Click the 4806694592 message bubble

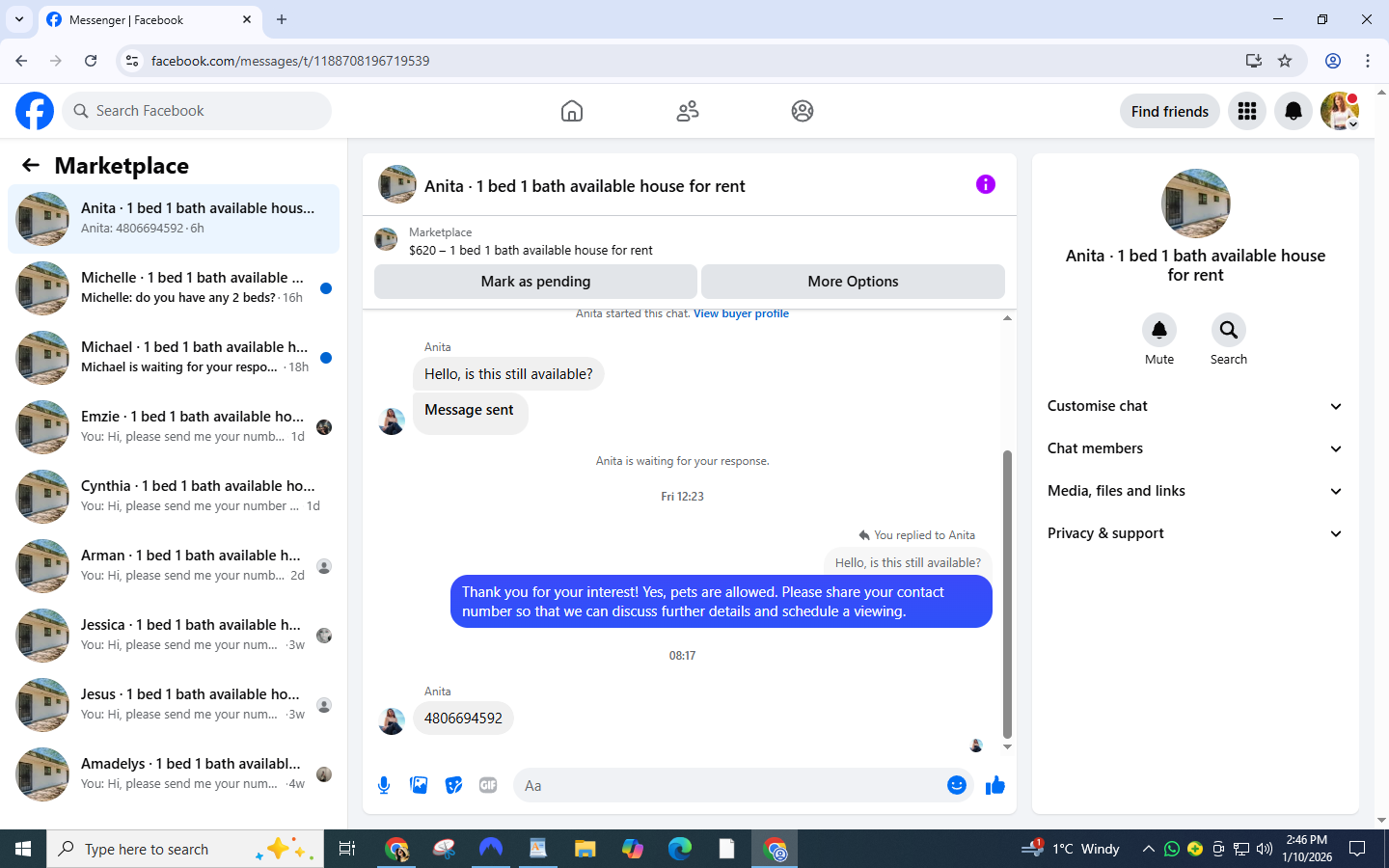point(463,719)
